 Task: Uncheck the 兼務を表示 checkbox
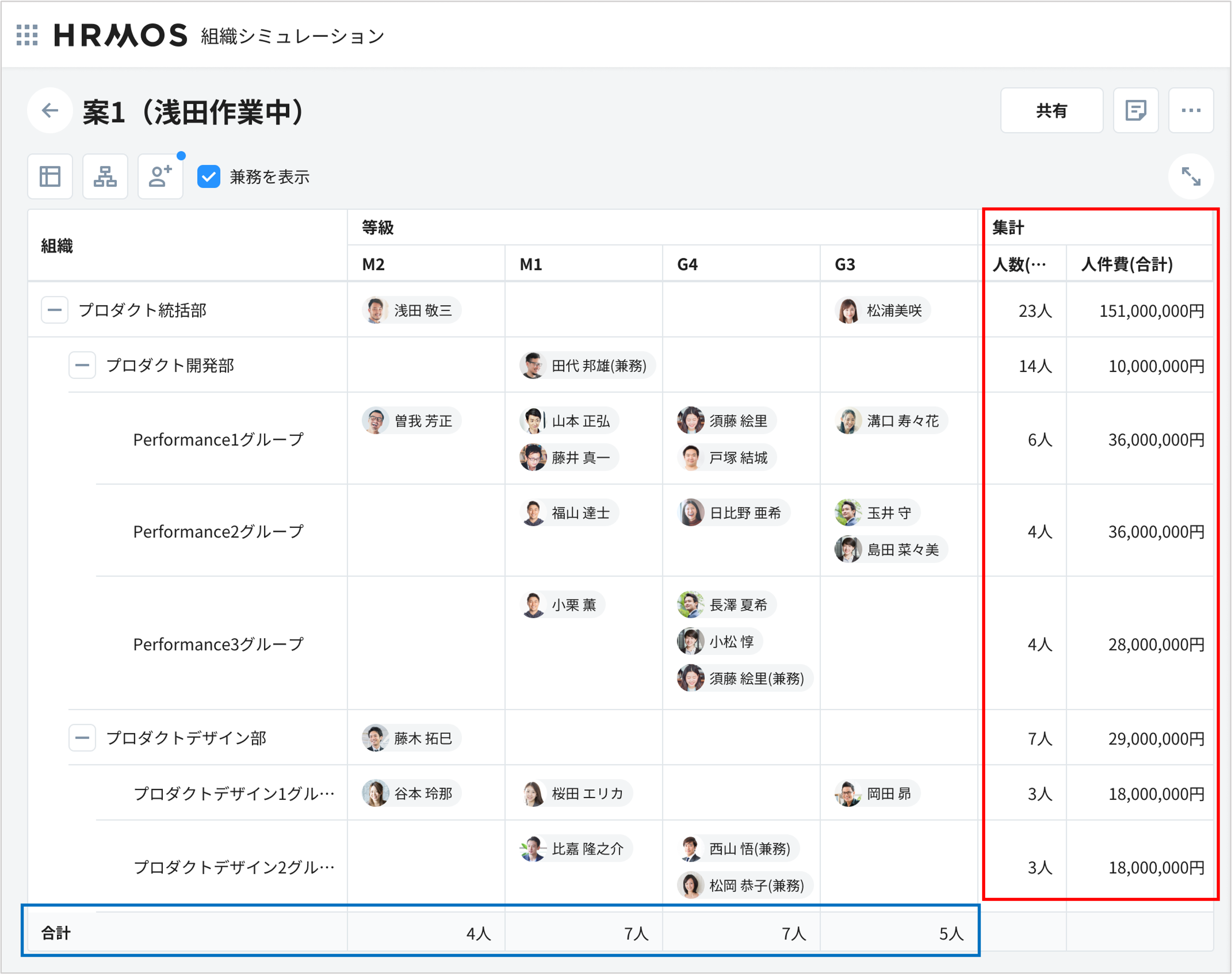pyautogui.click(x=209, y=177)
